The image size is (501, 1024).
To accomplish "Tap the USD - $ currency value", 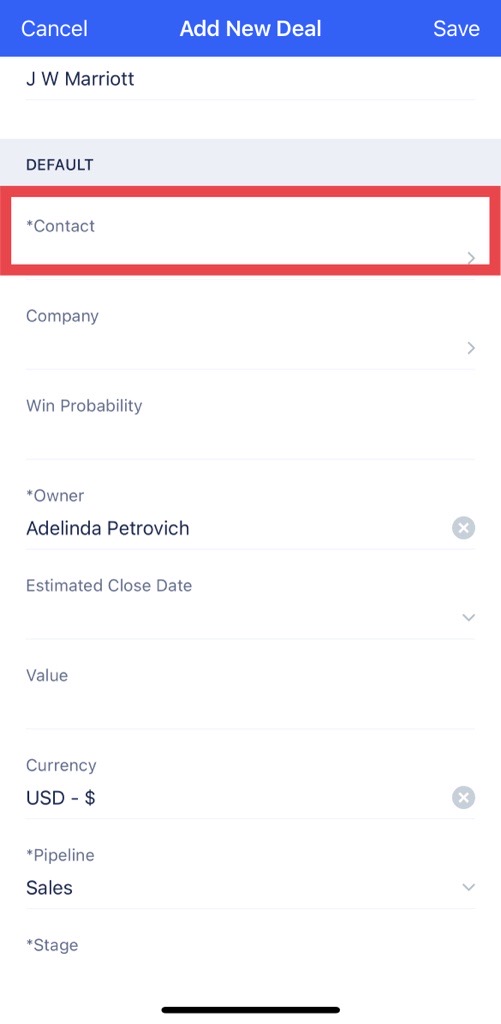I will (x=61, y=797).
